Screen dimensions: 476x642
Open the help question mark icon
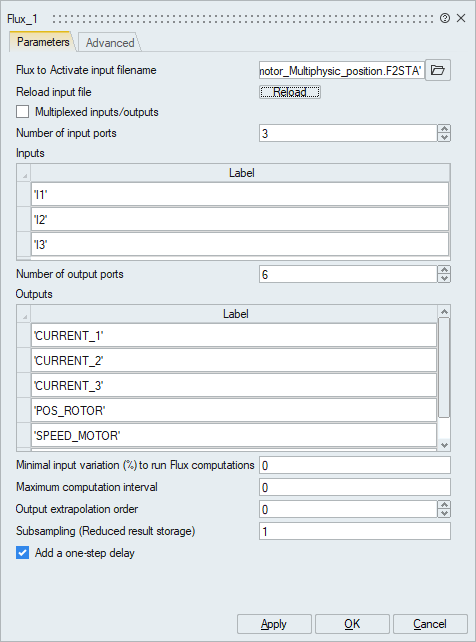pyautogui.click(x=444, y=18)
